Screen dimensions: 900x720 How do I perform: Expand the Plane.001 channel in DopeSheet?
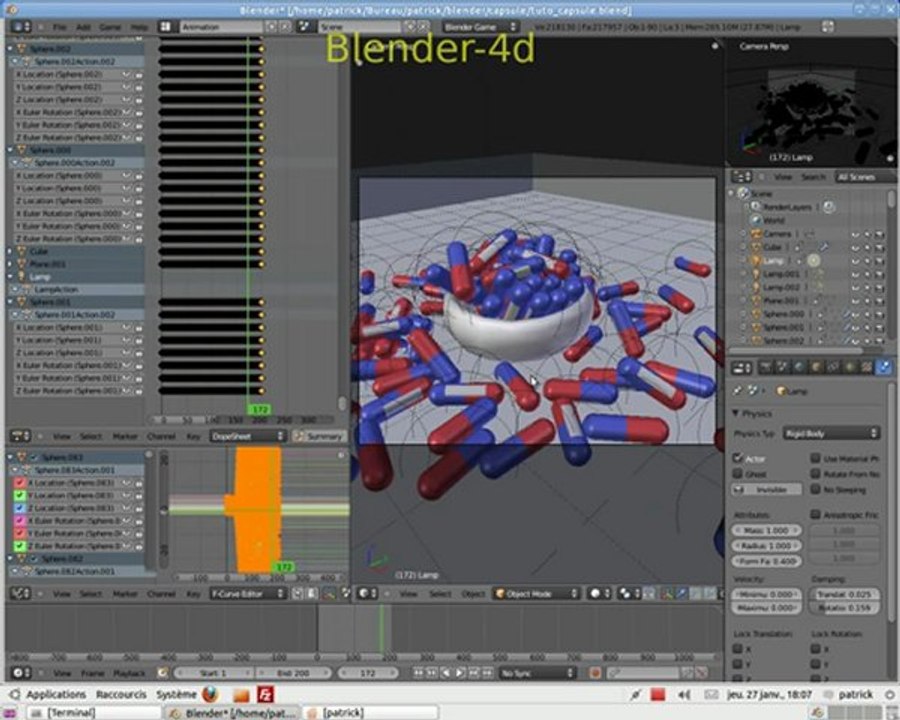tap(10, 264)
